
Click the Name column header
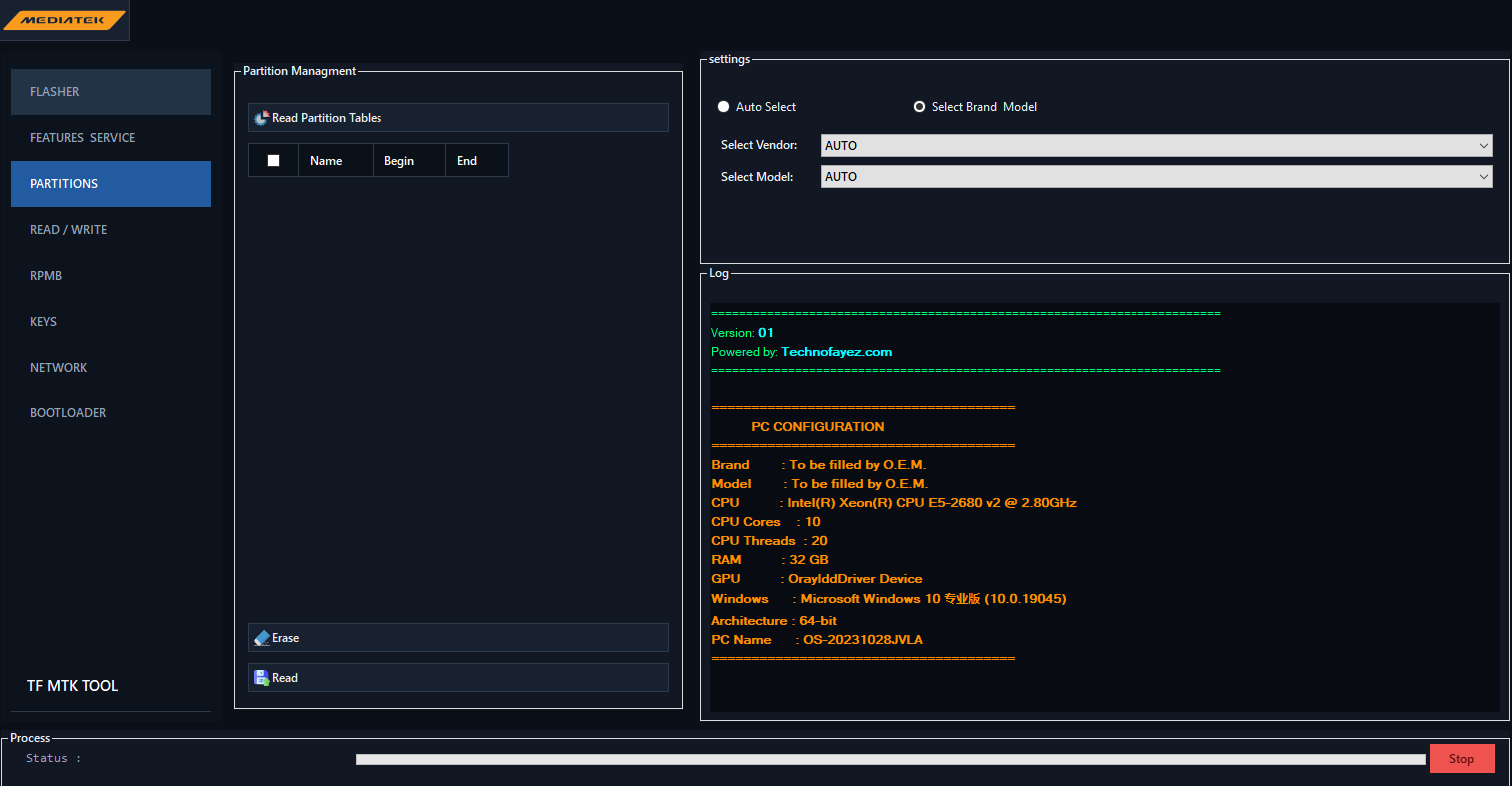(x=335, y=160)
